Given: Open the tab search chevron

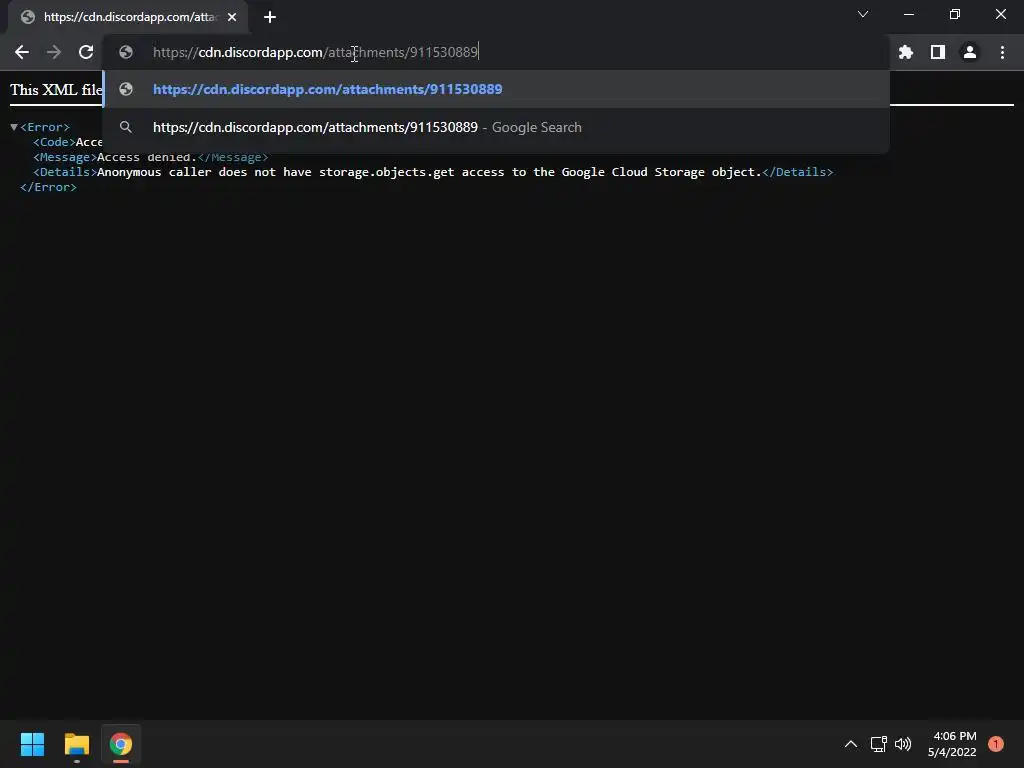Looking at the screenshot, I should [x=863, y=14].
